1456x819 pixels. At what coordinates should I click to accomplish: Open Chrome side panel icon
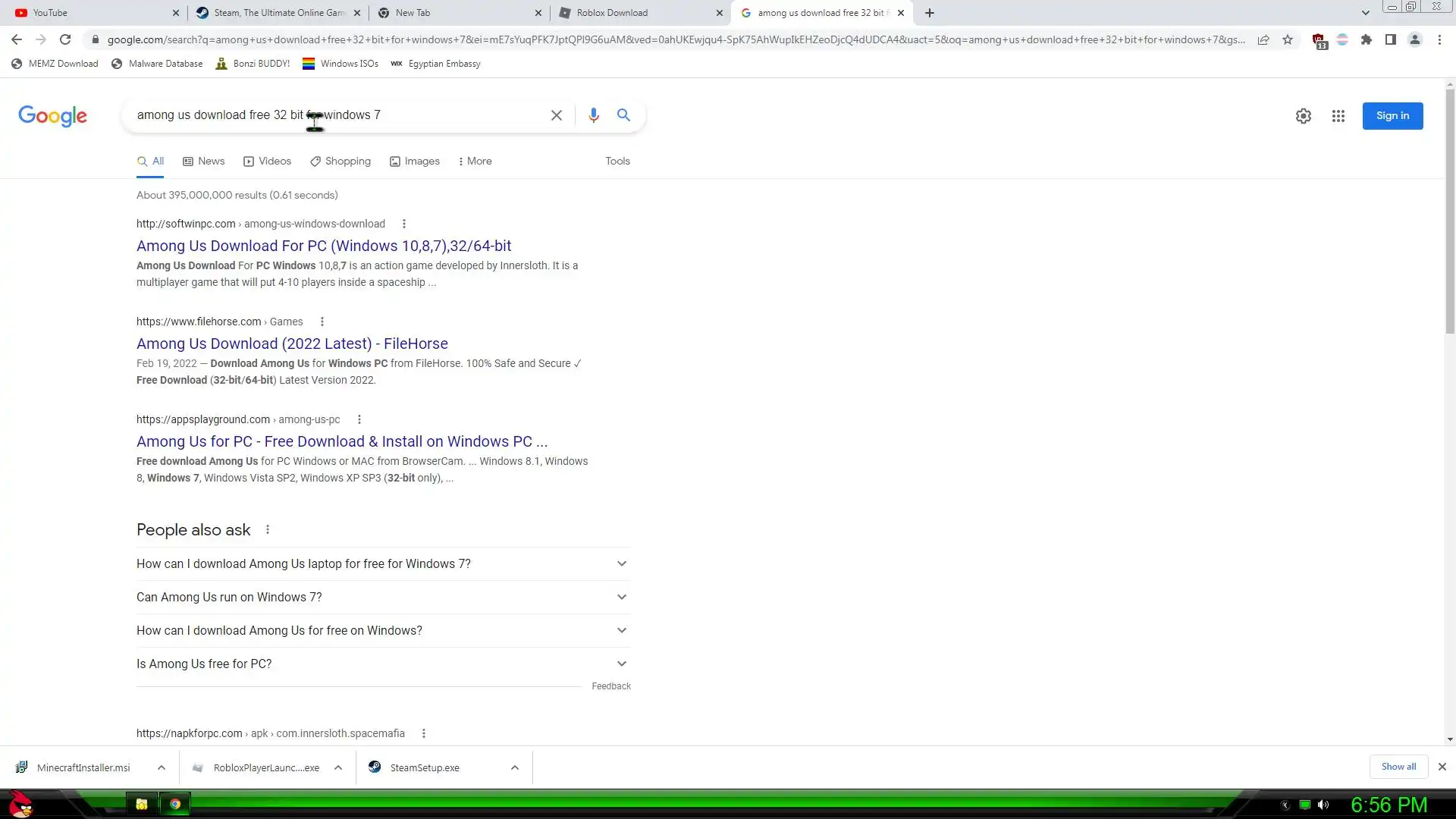pos(1390,39)
